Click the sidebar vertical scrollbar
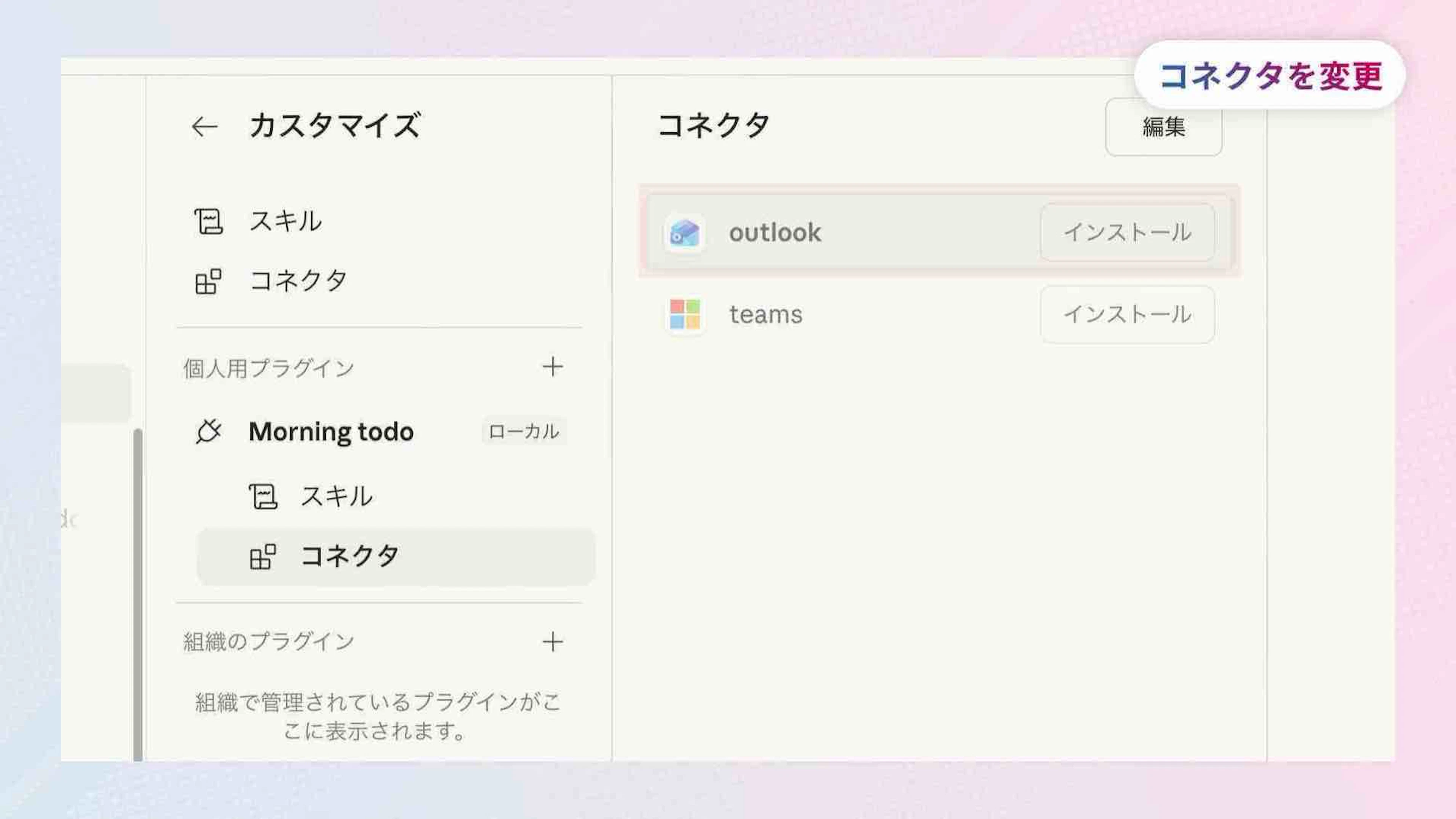The image size is (1456, 819). tap(137, 594)
